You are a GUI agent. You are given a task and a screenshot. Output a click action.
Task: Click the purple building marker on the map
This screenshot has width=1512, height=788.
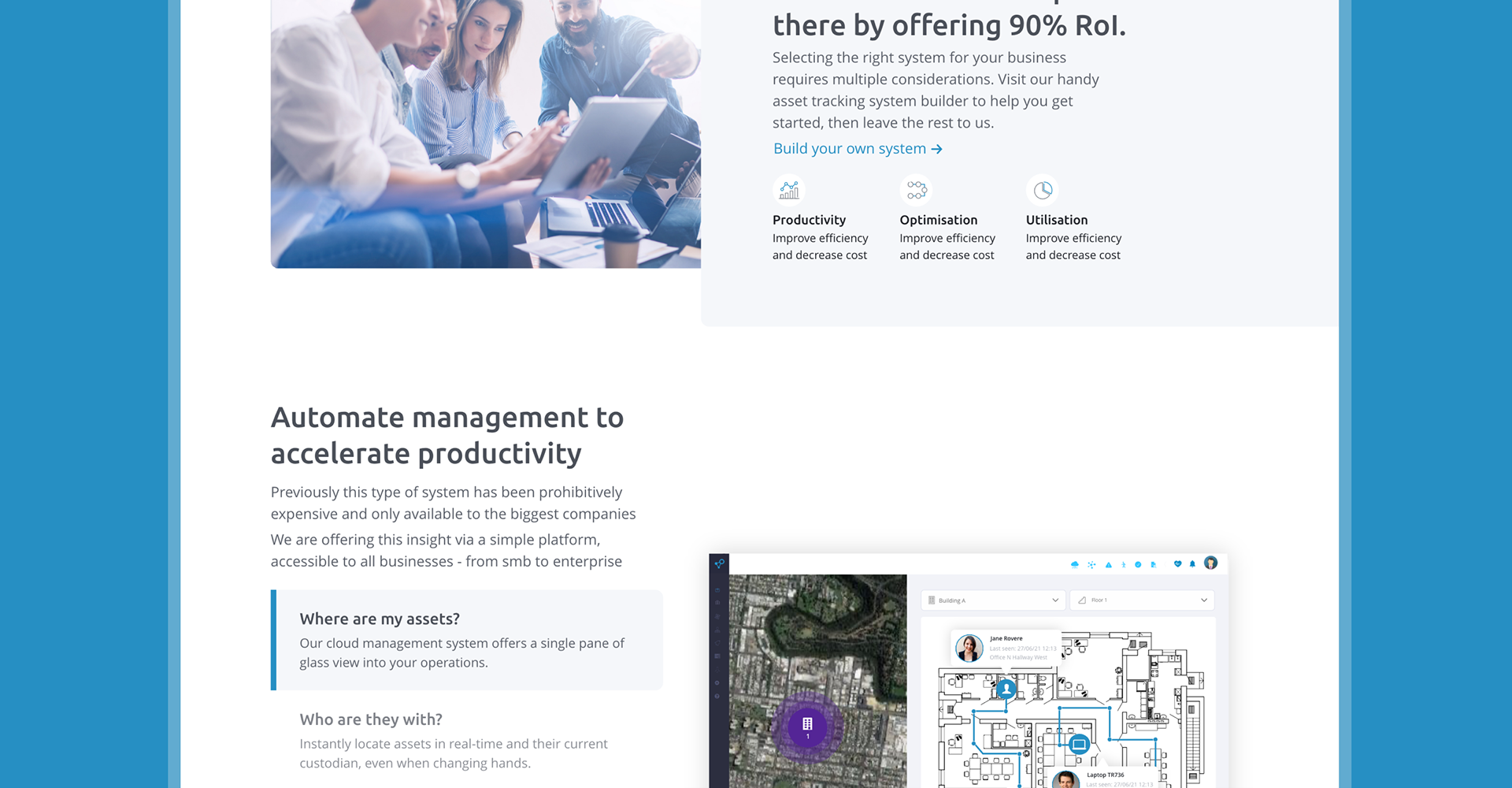click(x=807, y=726)
